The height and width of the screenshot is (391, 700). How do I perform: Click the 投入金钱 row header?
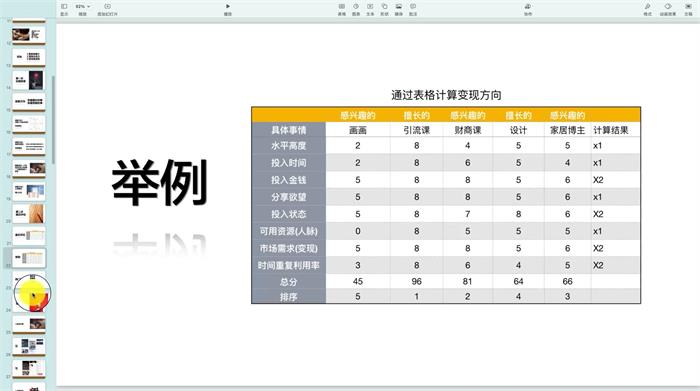click(x=288, y=180)
